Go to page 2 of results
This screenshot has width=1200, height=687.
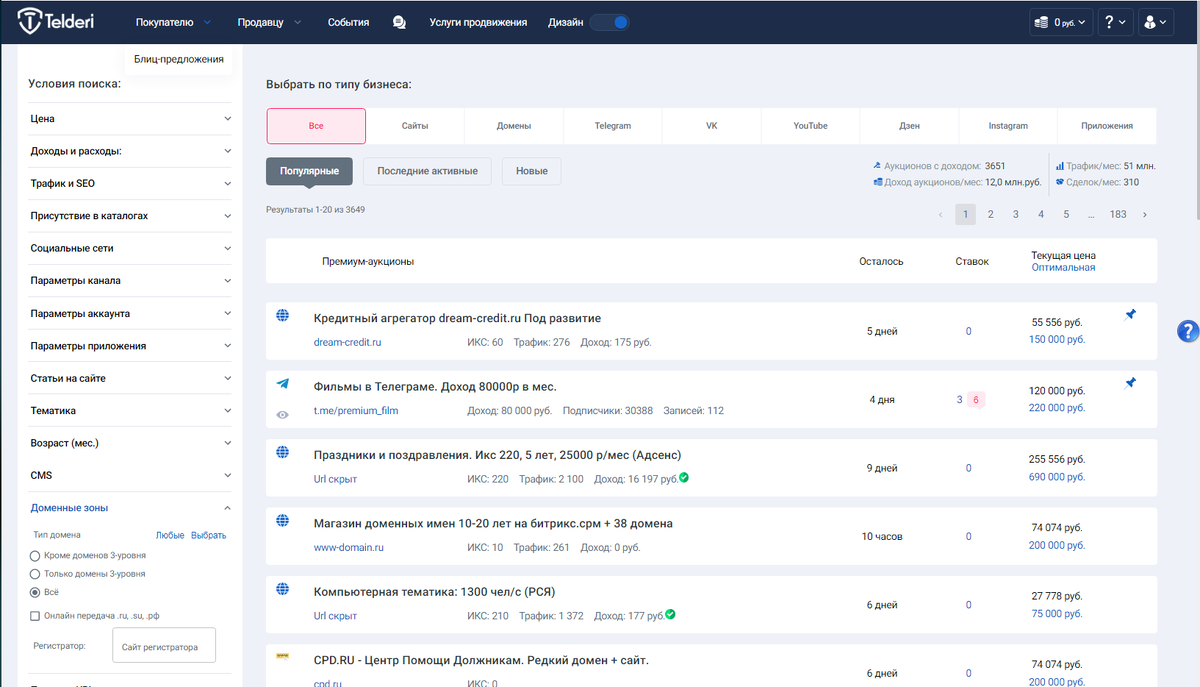tap(990, 214)
